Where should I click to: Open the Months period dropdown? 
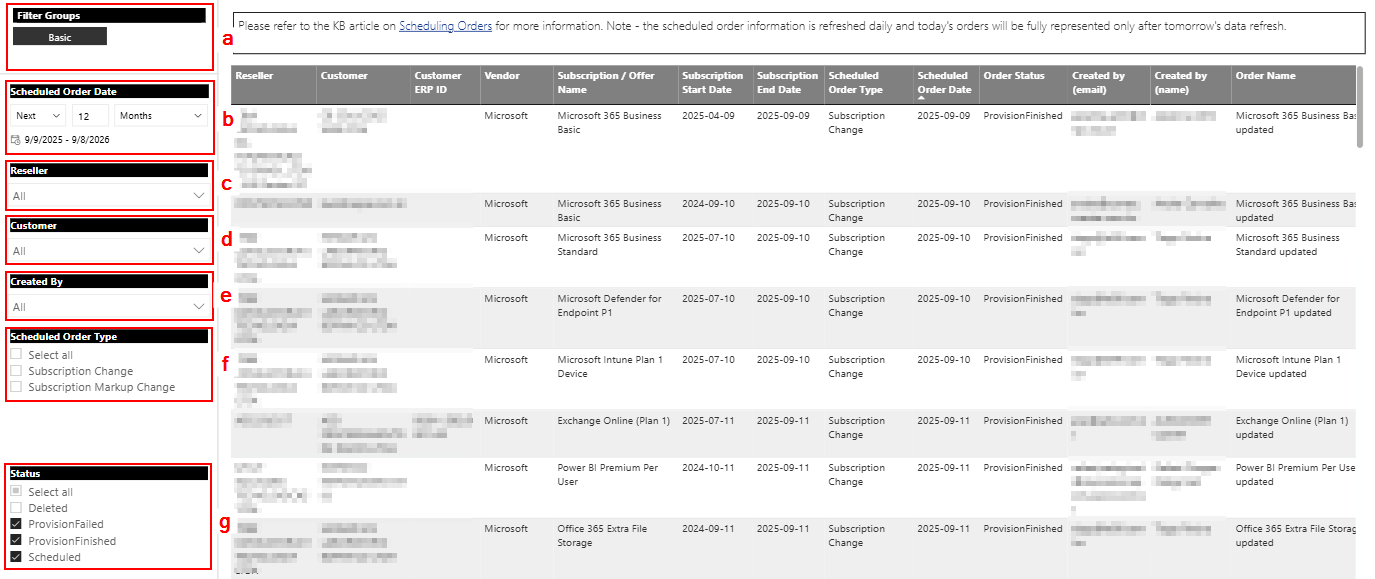point(161,116)
